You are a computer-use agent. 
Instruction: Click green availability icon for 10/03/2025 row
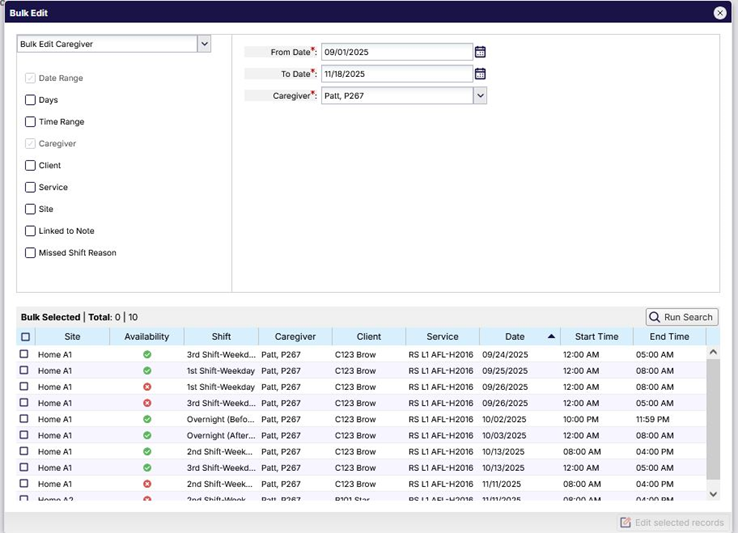click(147, 435)
